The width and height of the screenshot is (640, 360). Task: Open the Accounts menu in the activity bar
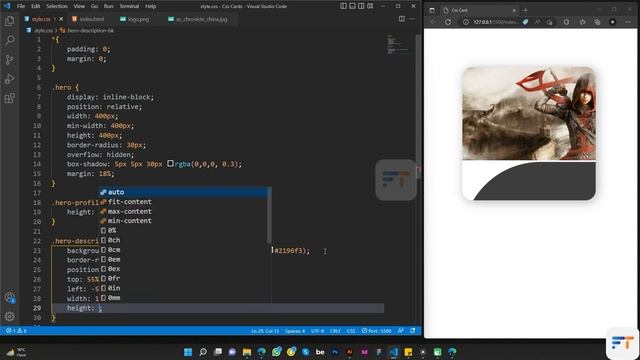(x=9, y=298)
